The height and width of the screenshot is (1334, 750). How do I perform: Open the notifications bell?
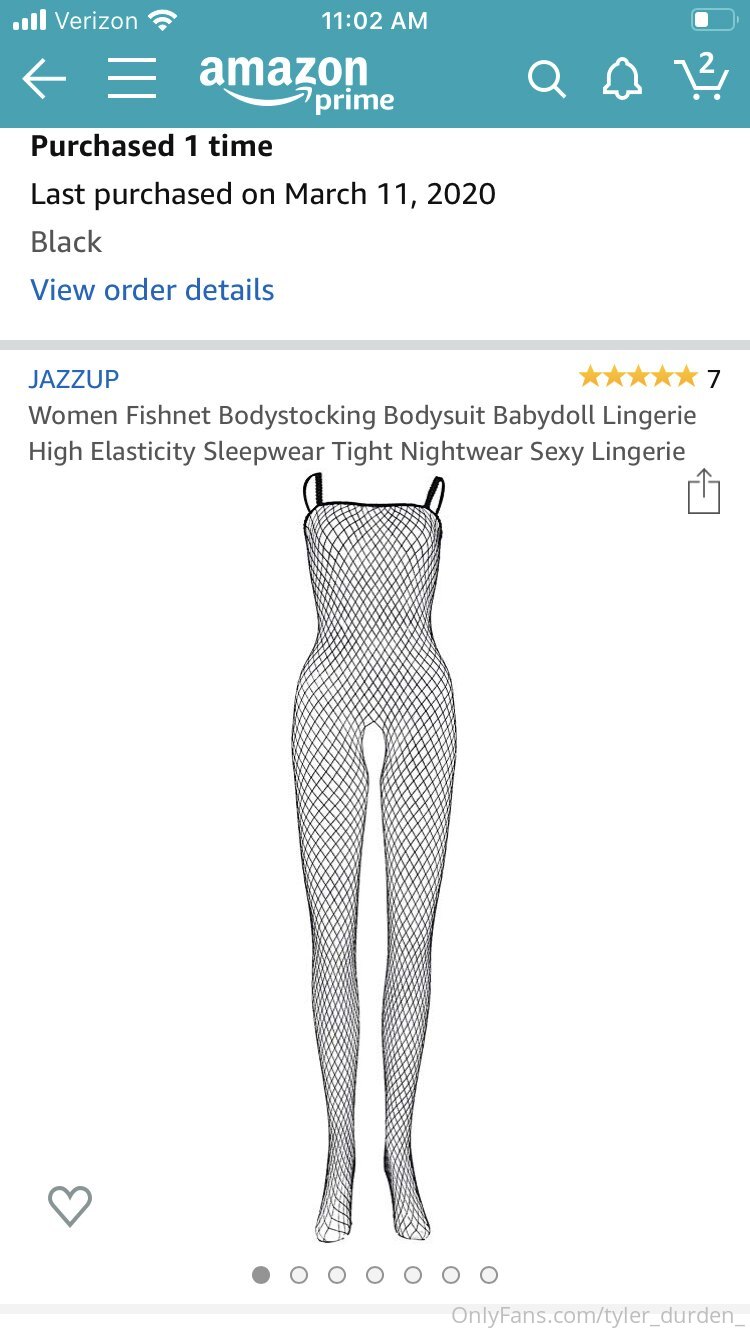click(x=622, y=79)
